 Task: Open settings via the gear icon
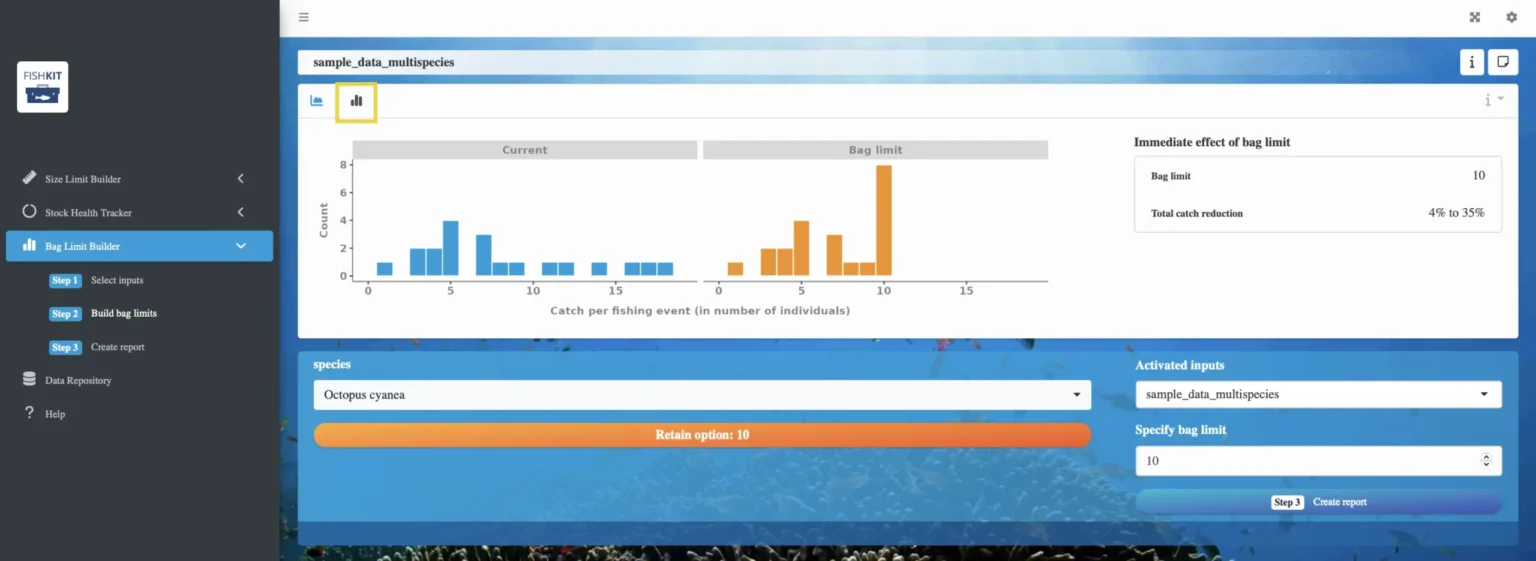coord(1511,17)
